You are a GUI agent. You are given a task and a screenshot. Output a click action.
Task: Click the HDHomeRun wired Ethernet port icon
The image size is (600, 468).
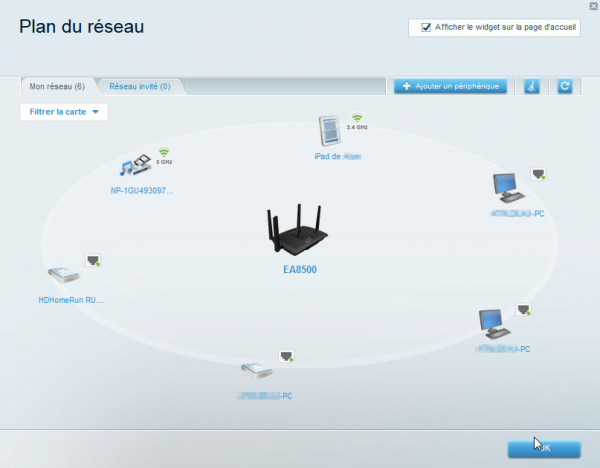(94, 261)
